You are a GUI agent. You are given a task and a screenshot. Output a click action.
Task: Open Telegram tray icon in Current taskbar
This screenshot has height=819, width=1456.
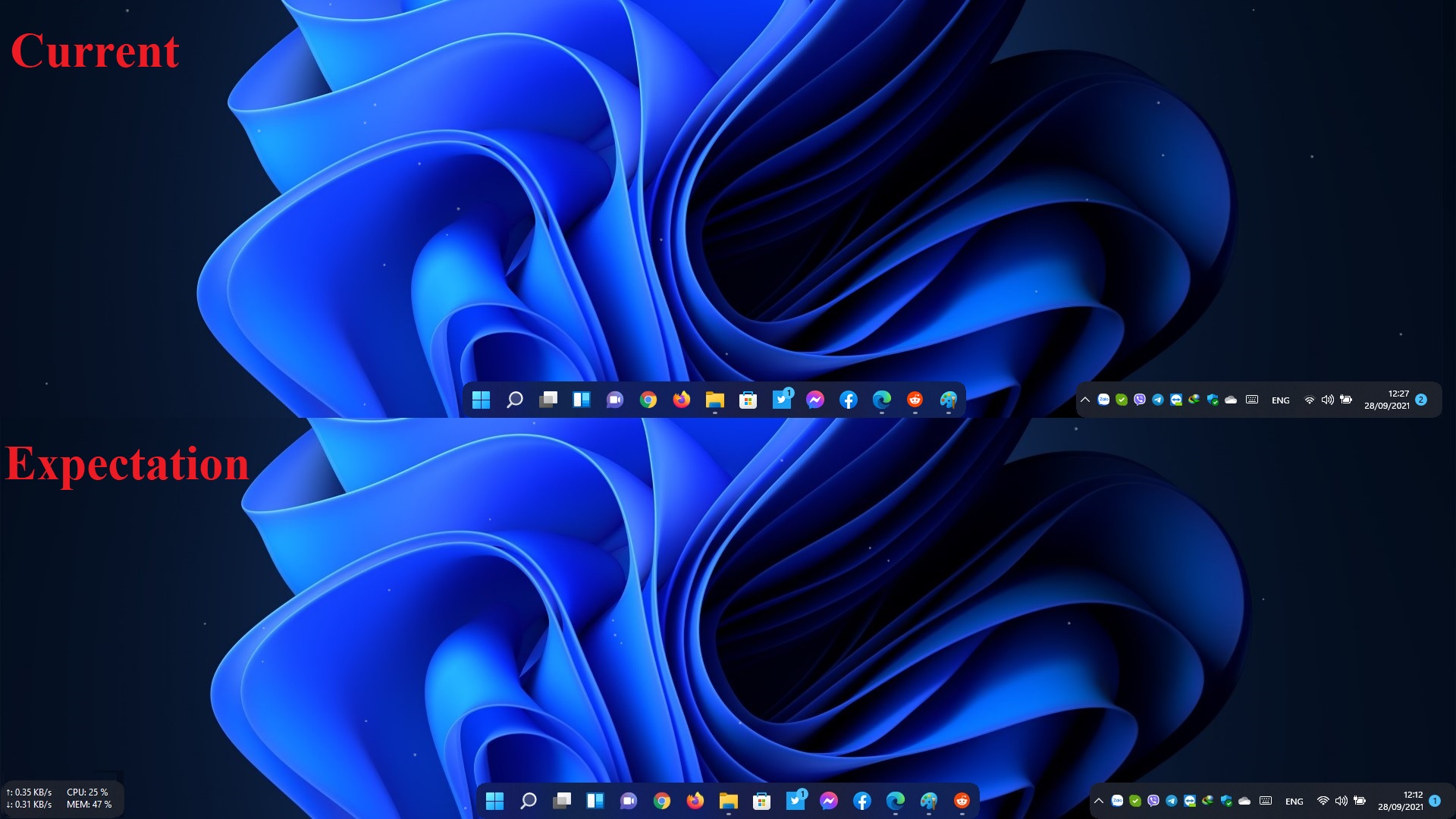pos(1158,400)
